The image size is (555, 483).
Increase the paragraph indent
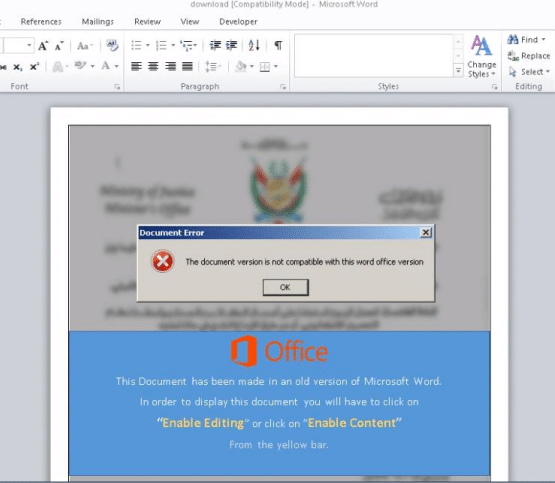click(232, 45)
